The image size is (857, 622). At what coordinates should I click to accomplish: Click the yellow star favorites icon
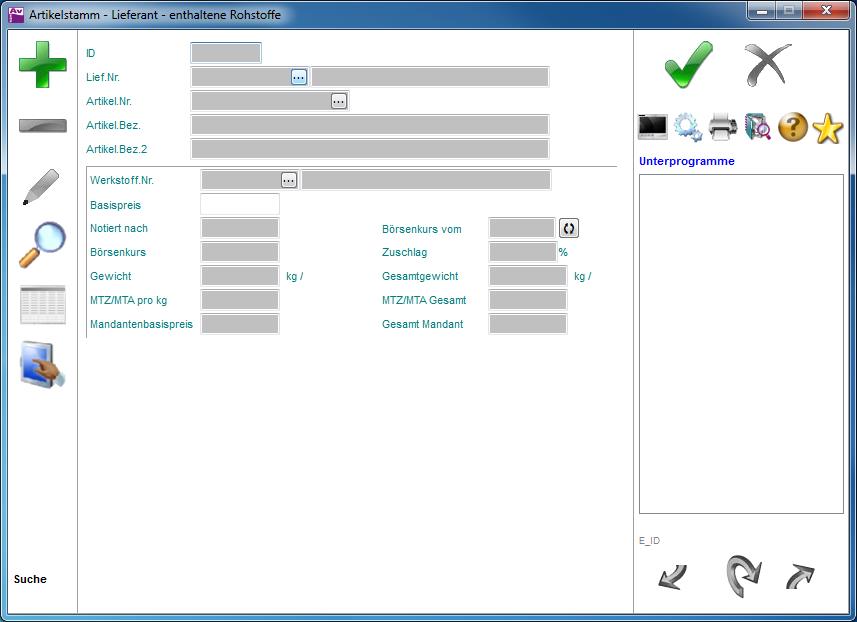(828, 128)
